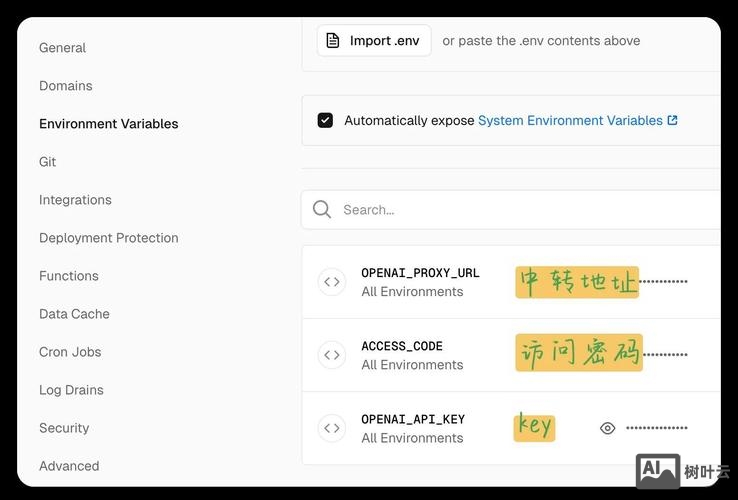
Task: Click the code icon beside OPENAI_API_KEY
Action: coord(332,428)
